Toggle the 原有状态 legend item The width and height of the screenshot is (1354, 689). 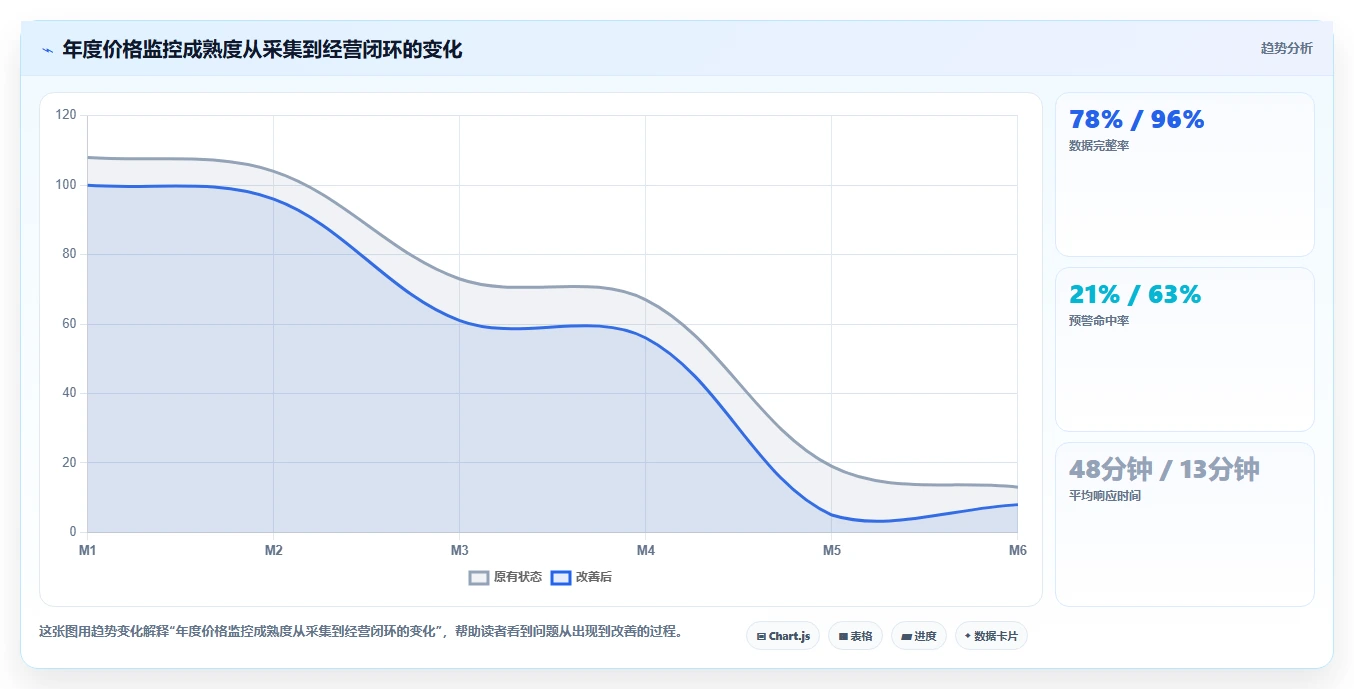click(506, 577)
